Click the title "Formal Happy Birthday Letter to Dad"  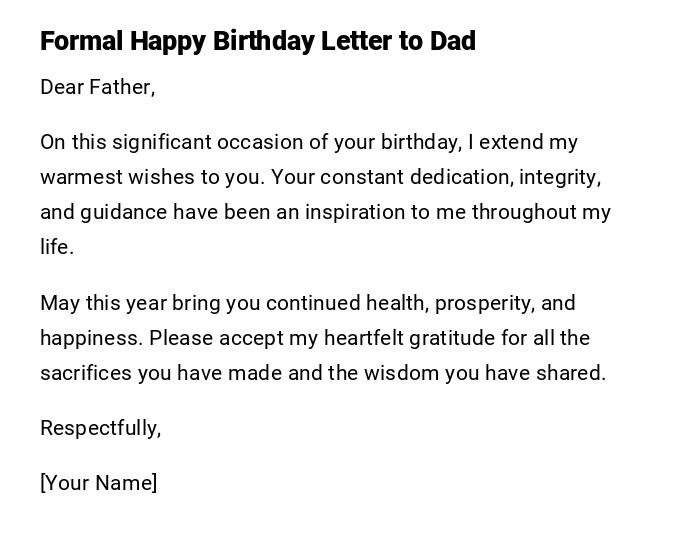point(258,41)
